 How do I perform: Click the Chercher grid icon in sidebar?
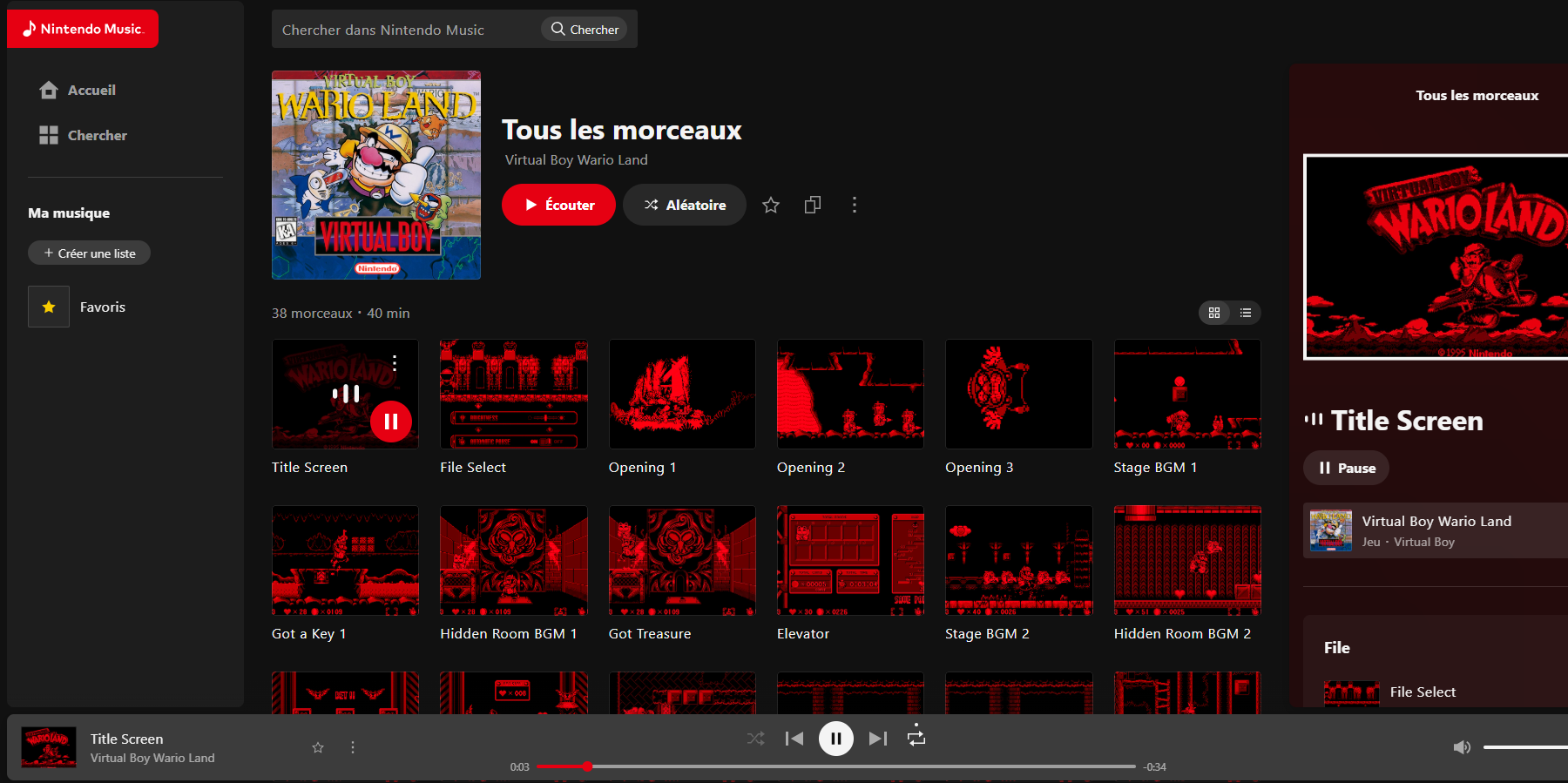49,135
